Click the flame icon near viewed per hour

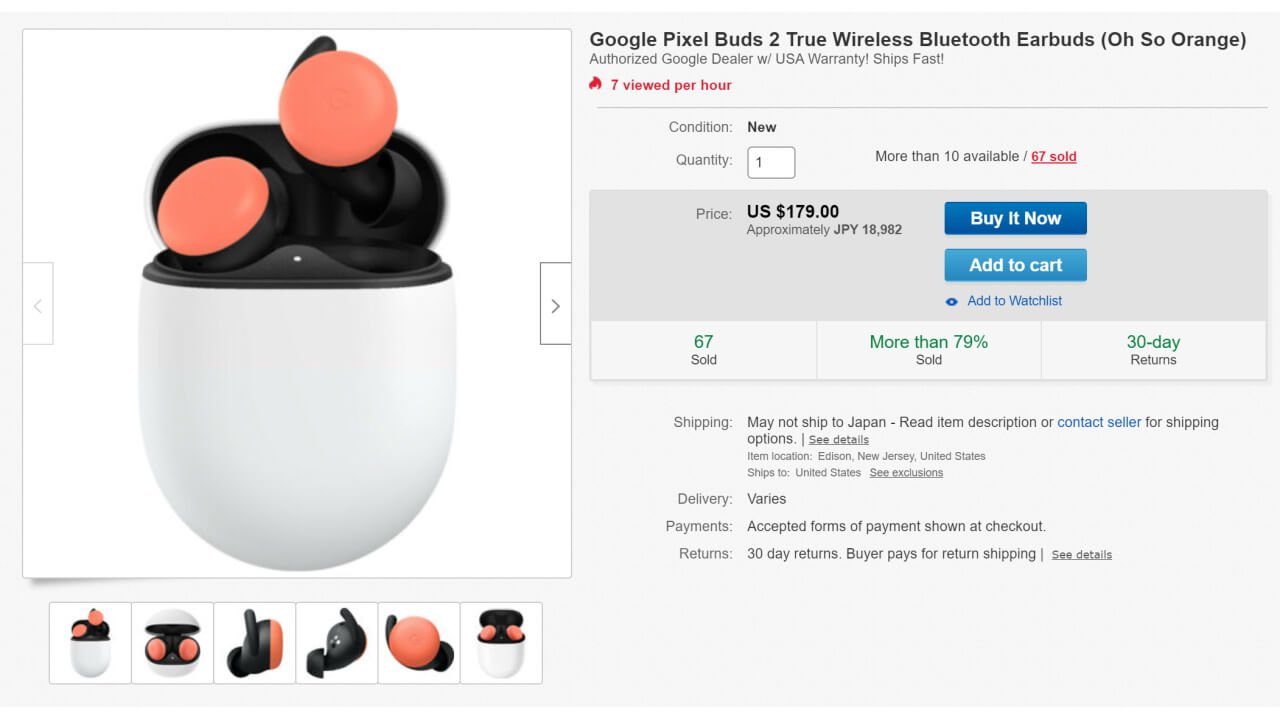pos(596,84)
